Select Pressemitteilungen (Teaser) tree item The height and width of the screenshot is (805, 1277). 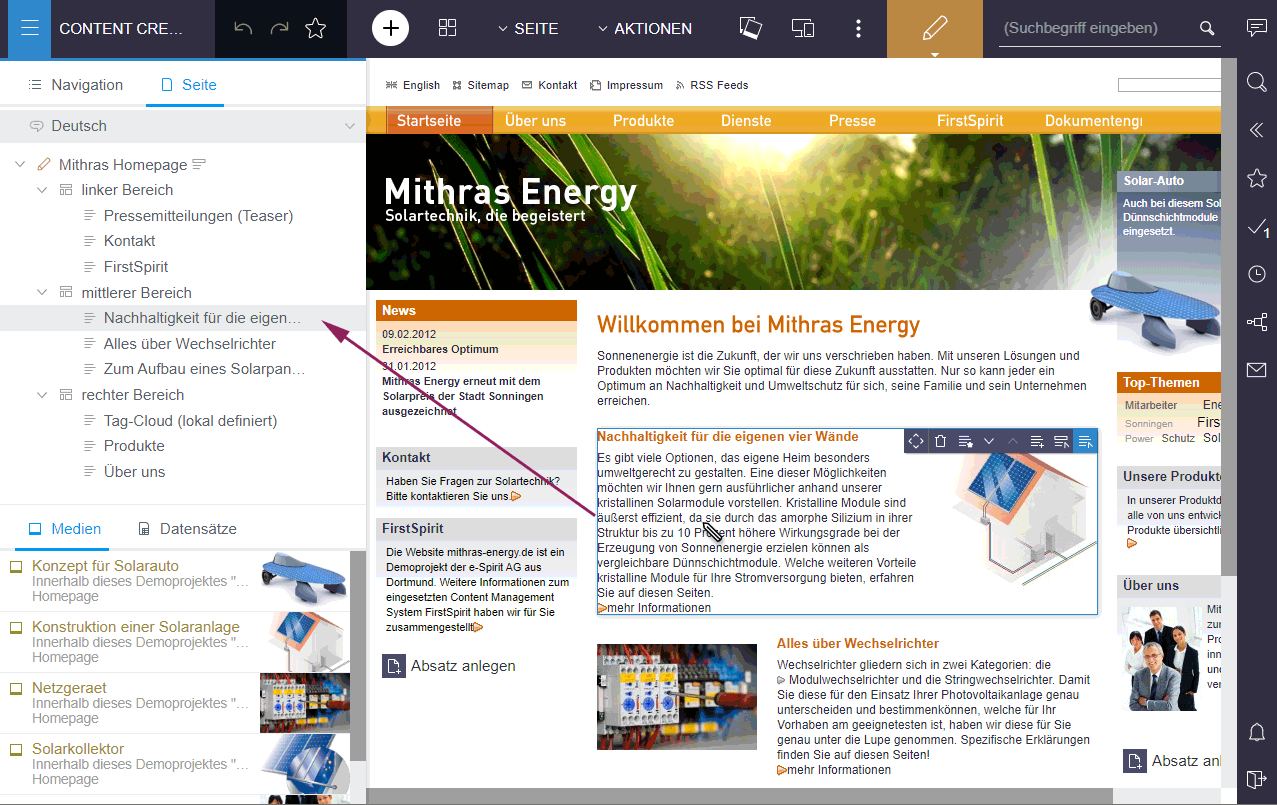[x=198, y=216]
